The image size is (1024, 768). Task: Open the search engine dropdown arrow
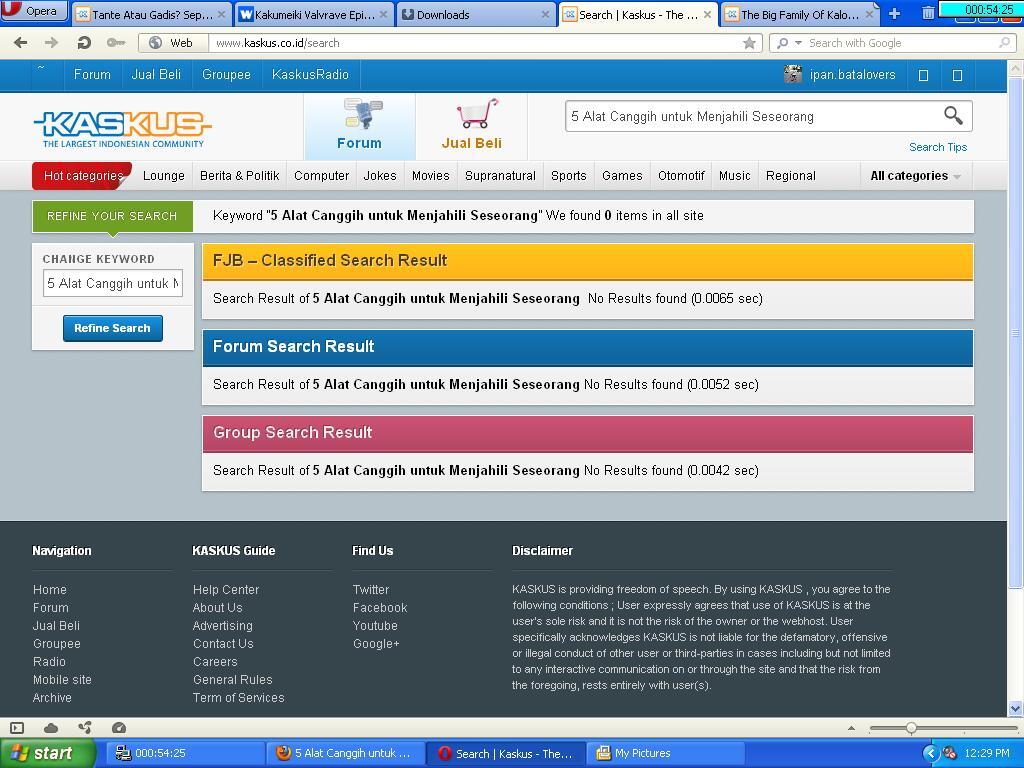click(x=798, y=43)
